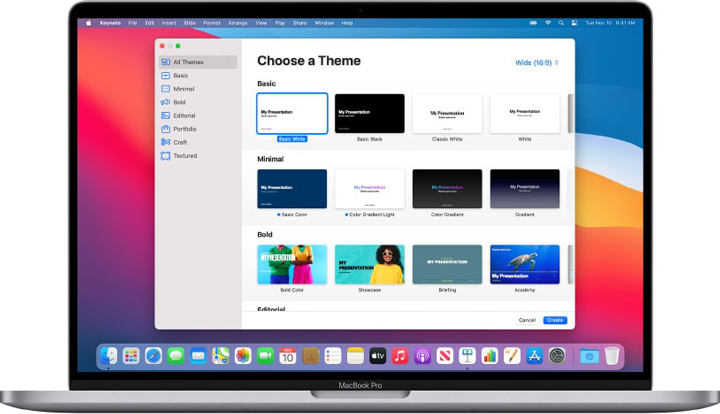Open the Edit menu
720x414 pixels.
(150, 23)
